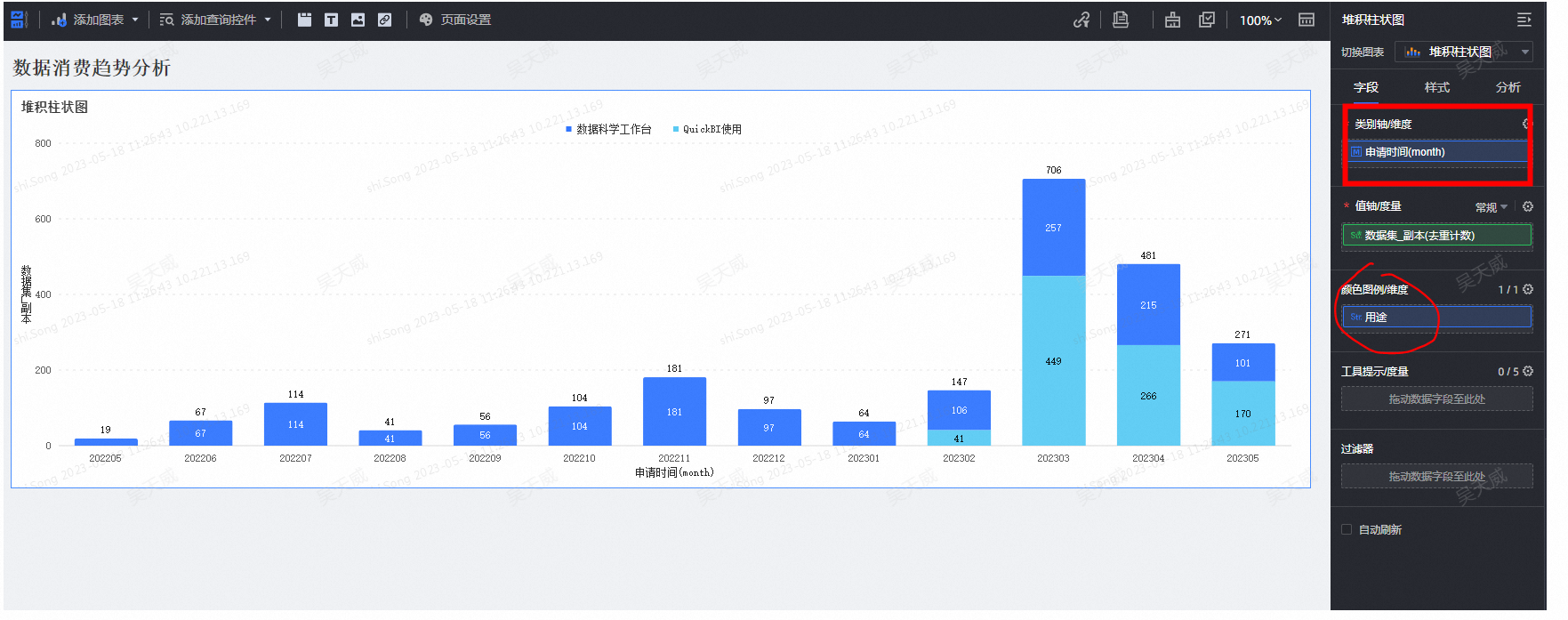The width and height of the screenshot is (1568, 620).
Task: Collapse the right configuration panel icon
Action: pyautogui.click(x=1524, y=20)
